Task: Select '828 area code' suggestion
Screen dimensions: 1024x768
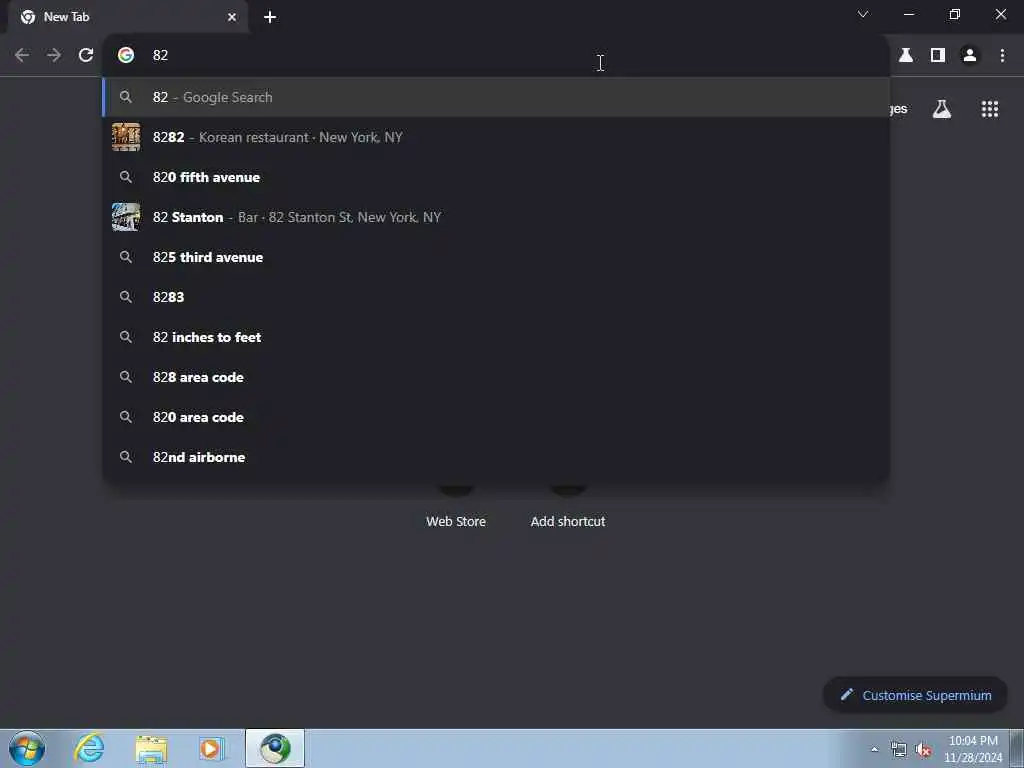Action: coord(496,377)
